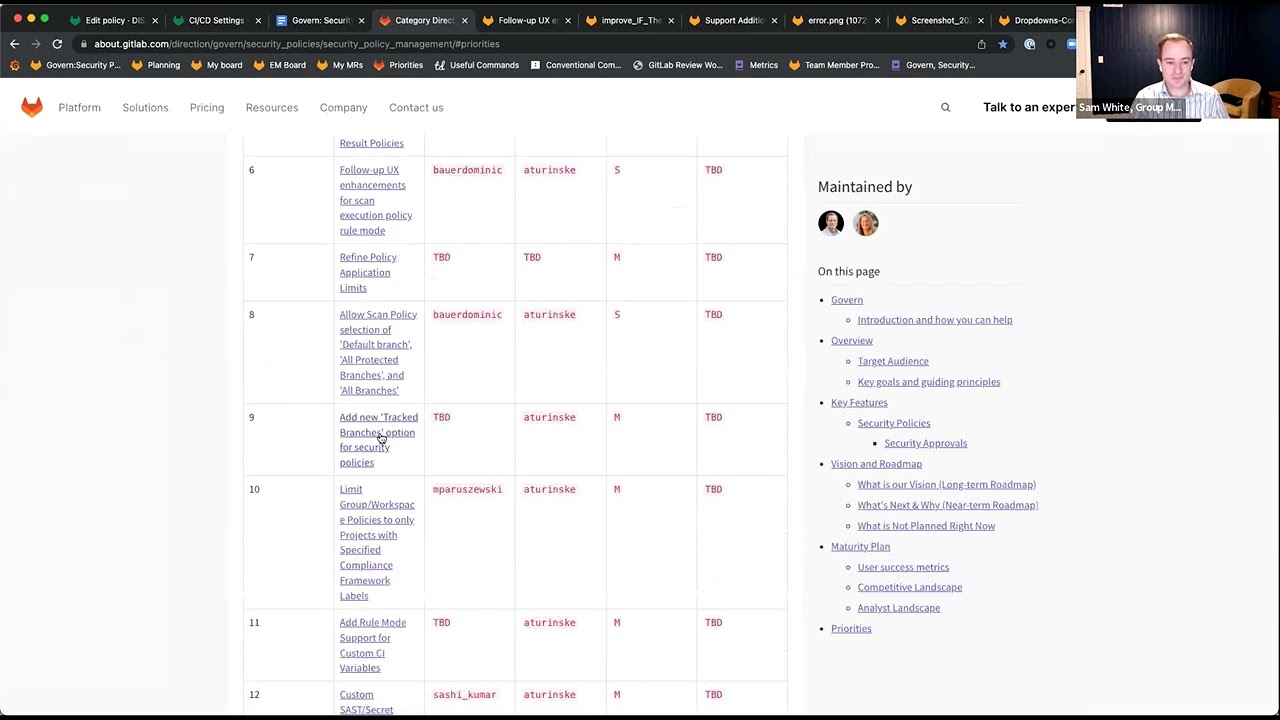Screen dimensions: 1280x720
Task: Open first maintainer avatar
Action: point(831,223)
